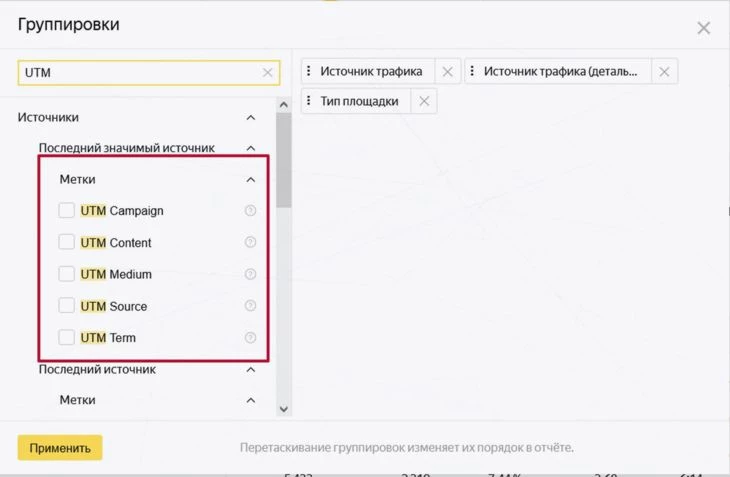Click the UTM Term label

point(108,338)
